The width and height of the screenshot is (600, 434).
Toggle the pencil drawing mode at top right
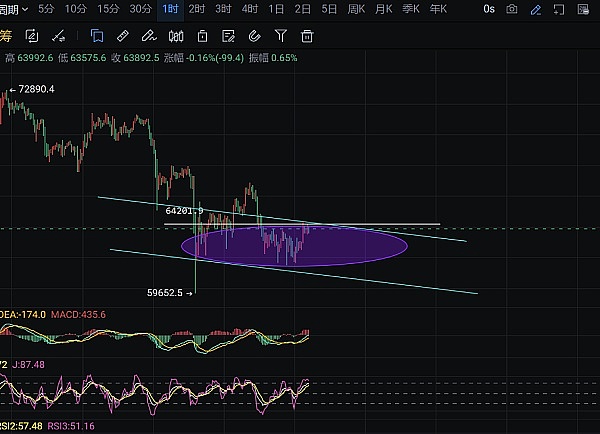[x=536, y=8]
